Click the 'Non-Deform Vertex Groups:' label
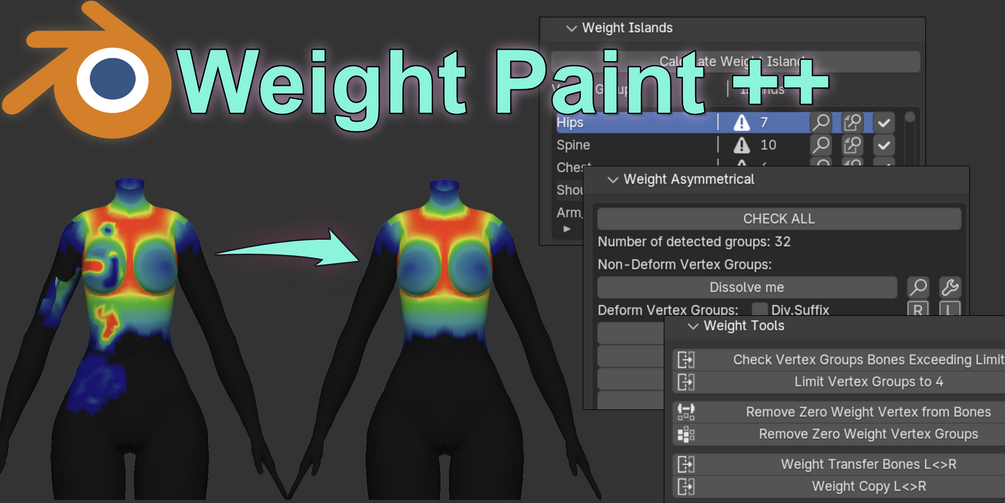Screen dimensions: 1005x503 (685, 264)
